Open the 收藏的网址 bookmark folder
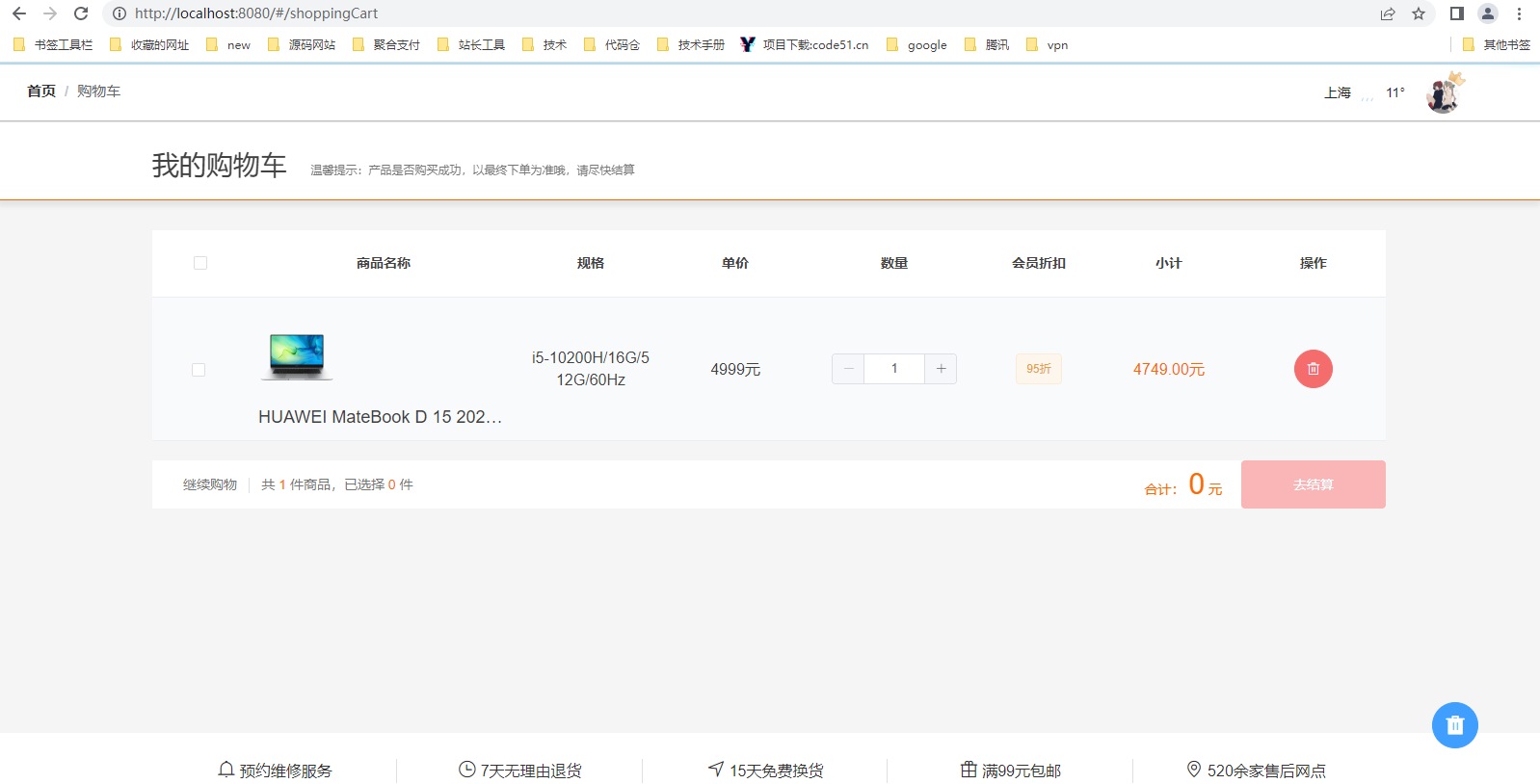The image size is (1540, 784). coord(149,44)
